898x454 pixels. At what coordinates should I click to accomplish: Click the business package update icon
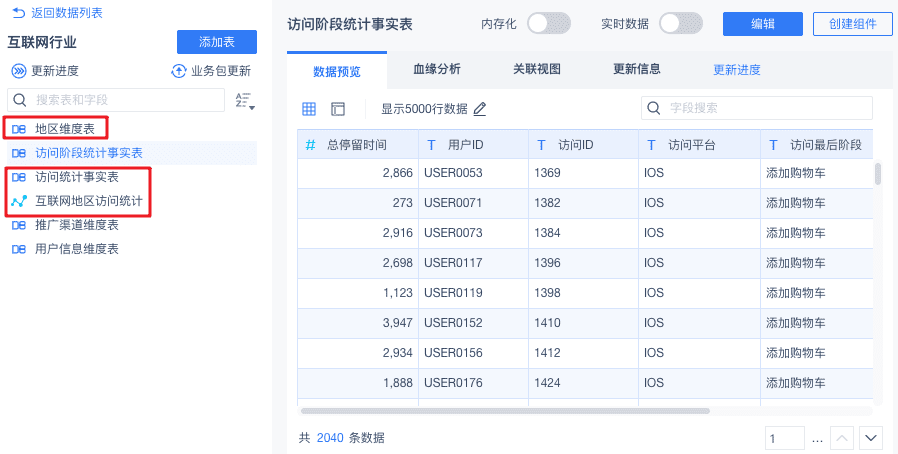[x=179, y=71]
